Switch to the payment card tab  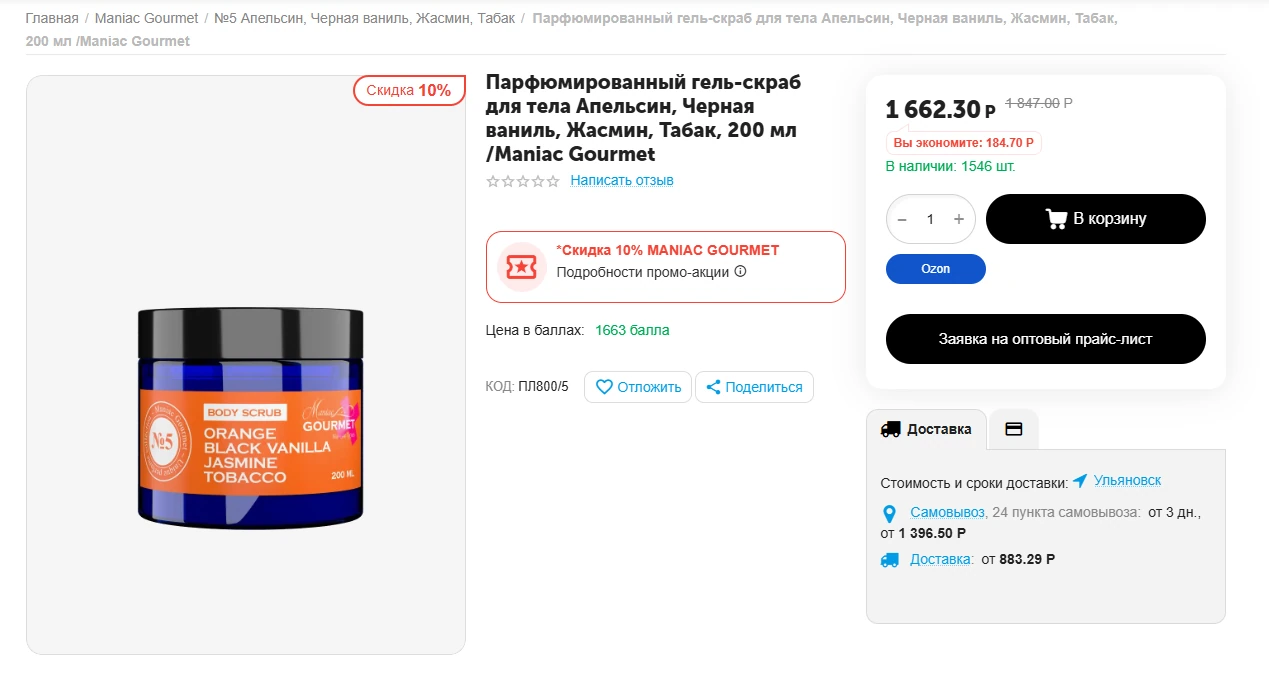[x=1013, y=429]
